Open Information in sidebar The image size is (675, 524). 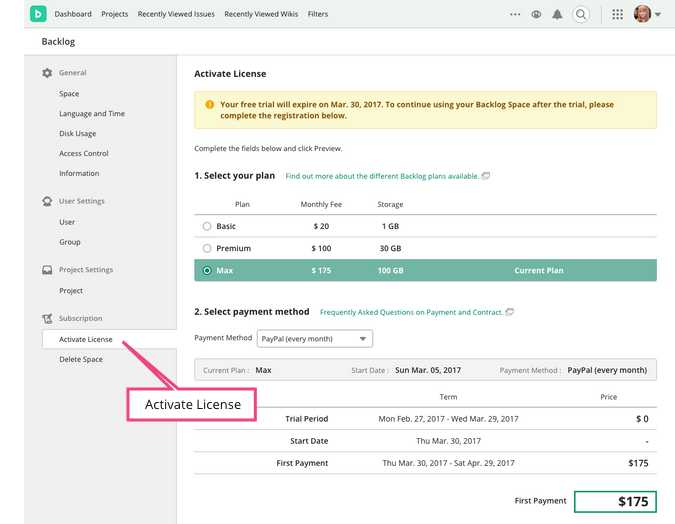(x=79, y=173)
